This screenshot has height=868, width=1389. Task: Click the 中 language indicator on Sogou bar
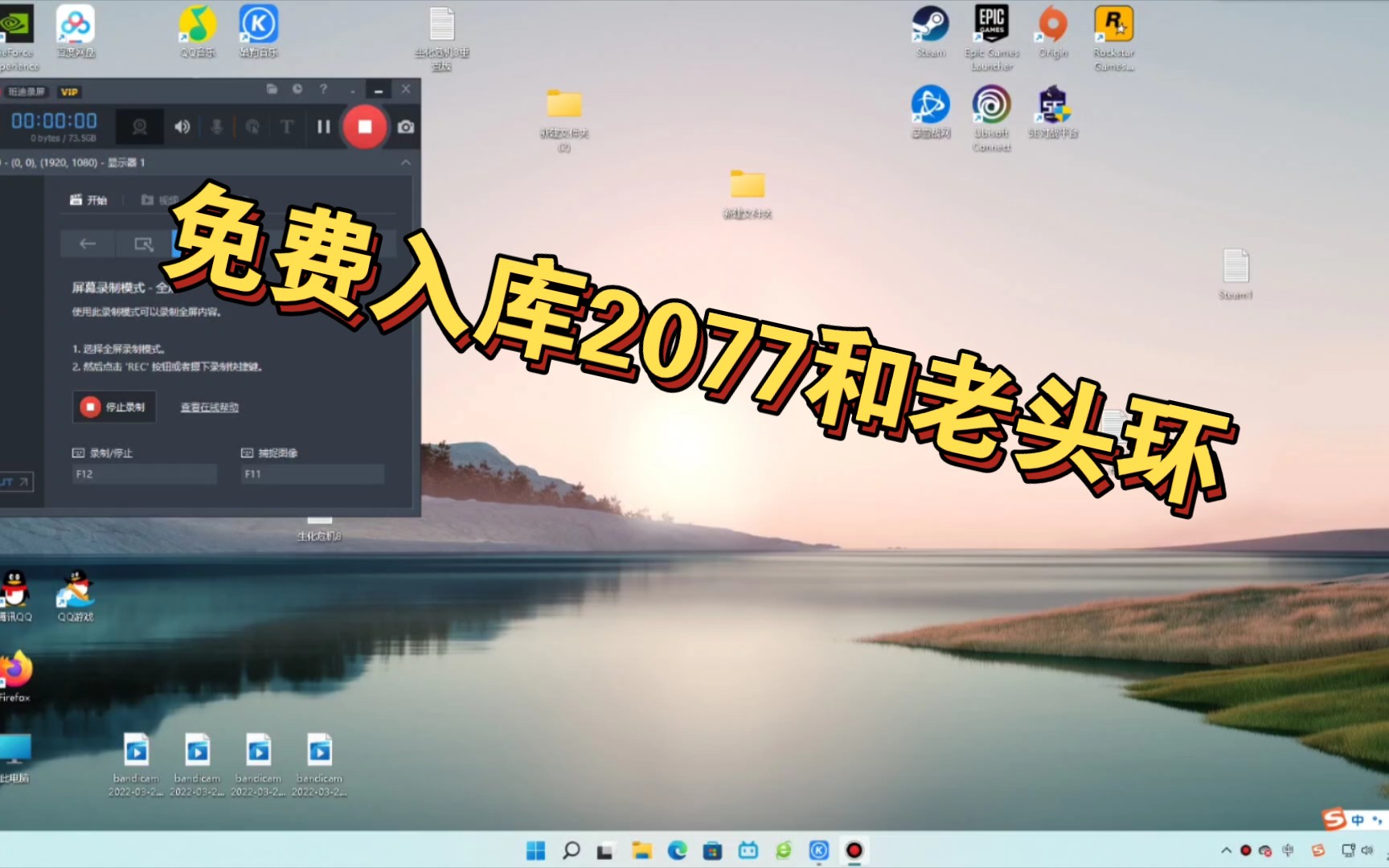(x=1358, y=820)
